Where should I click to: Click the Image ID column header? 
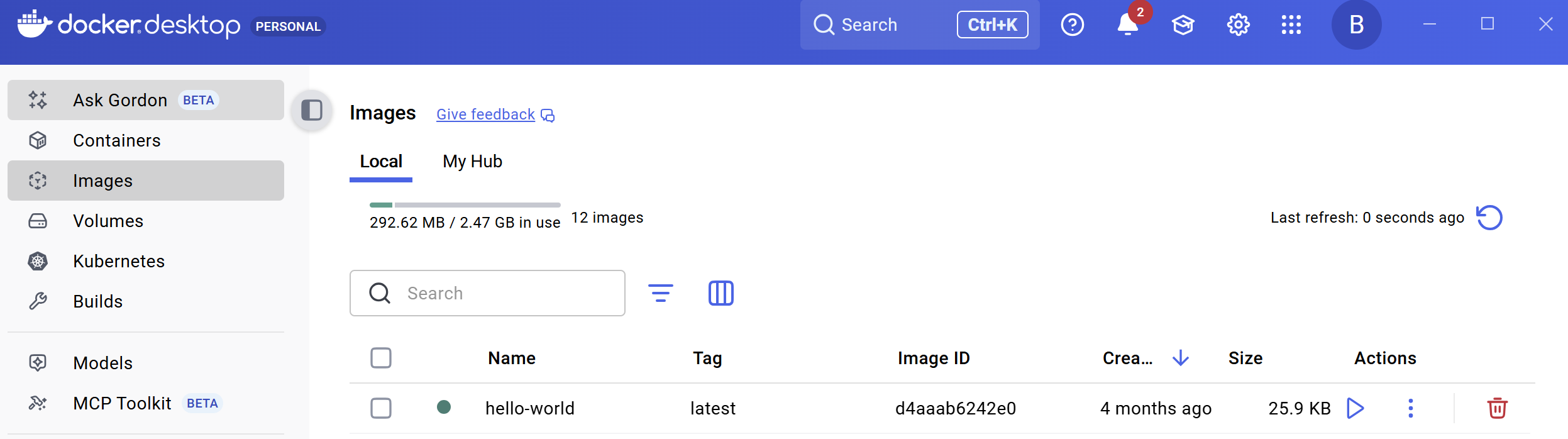[934, 358]
